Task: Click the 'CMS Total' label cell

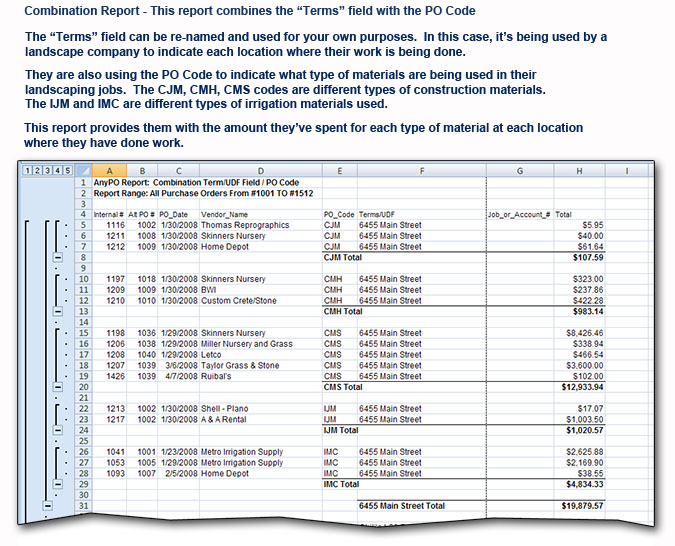Action: tap(343, 387)
